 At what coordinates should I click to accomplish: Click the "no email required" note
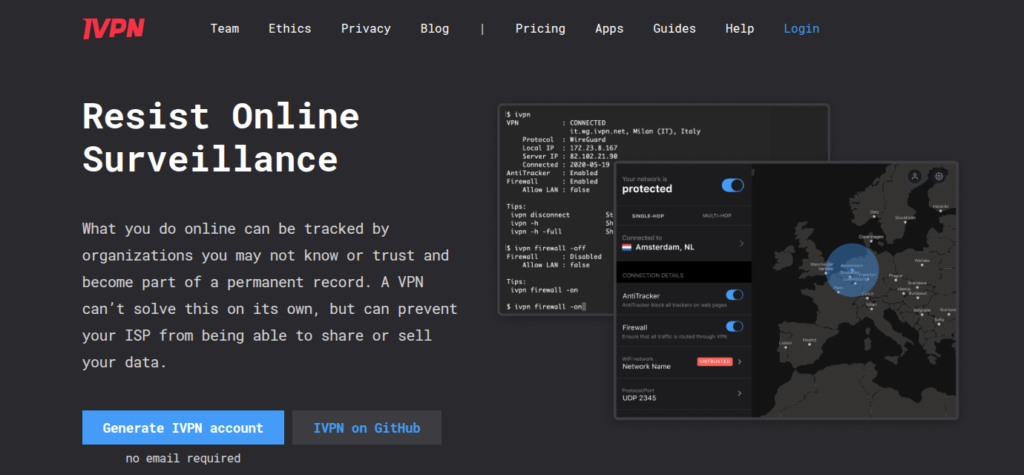point(183,459)
